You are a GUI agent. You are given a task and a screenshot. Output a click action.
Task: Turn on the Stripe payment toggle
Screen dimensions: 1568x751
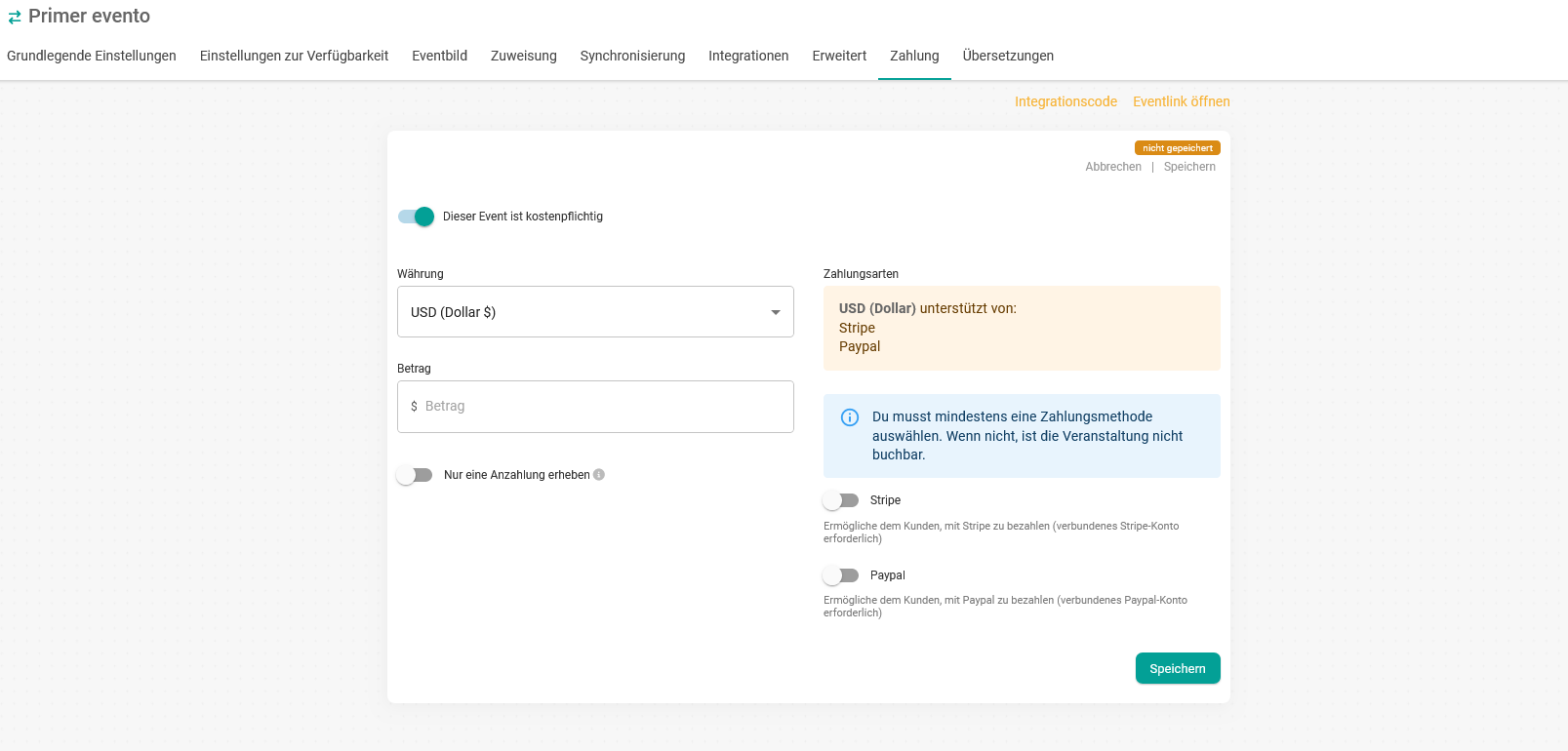[840, 500]
